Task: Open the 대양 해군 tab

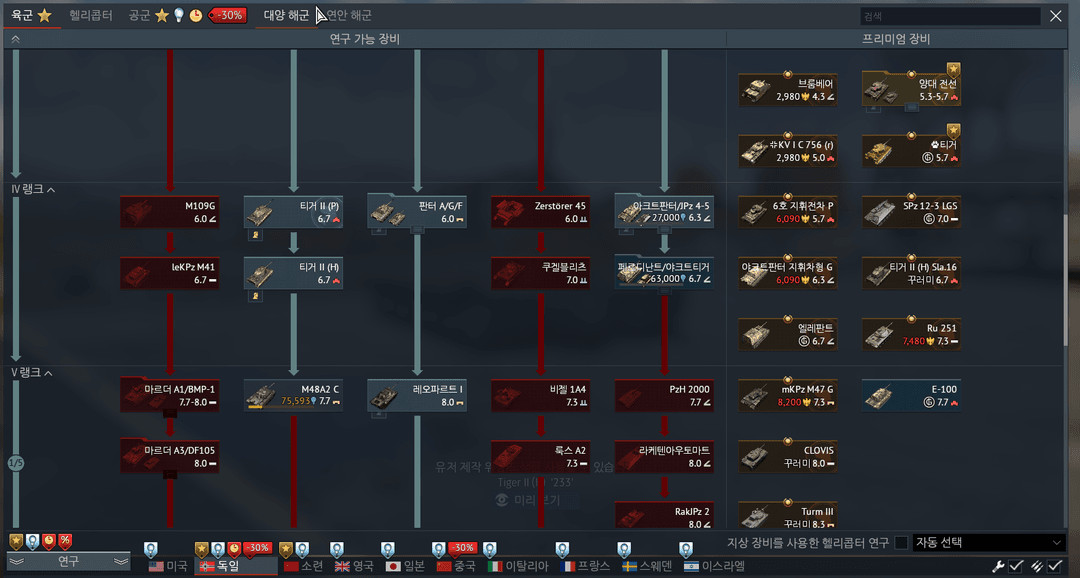Action: [x=286, y=15]
